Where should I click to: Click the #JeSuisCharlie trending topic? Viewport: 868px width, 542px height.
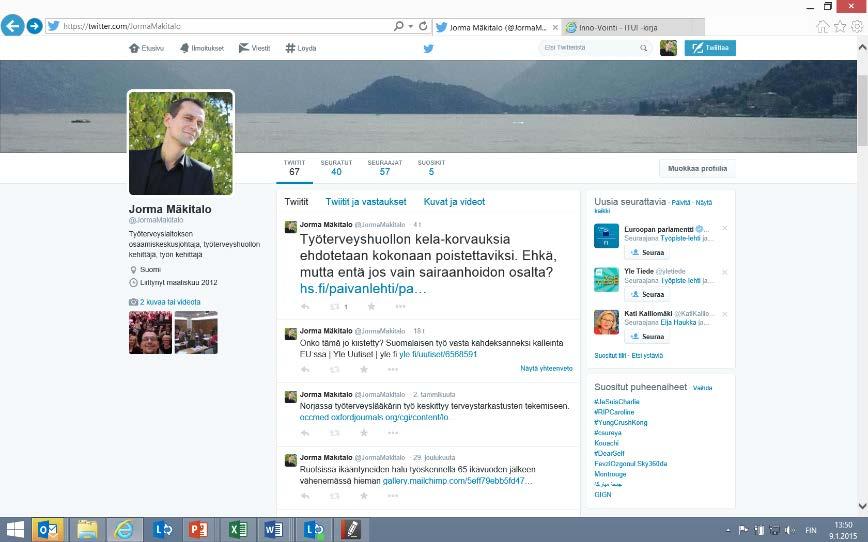tap(617, 401)
